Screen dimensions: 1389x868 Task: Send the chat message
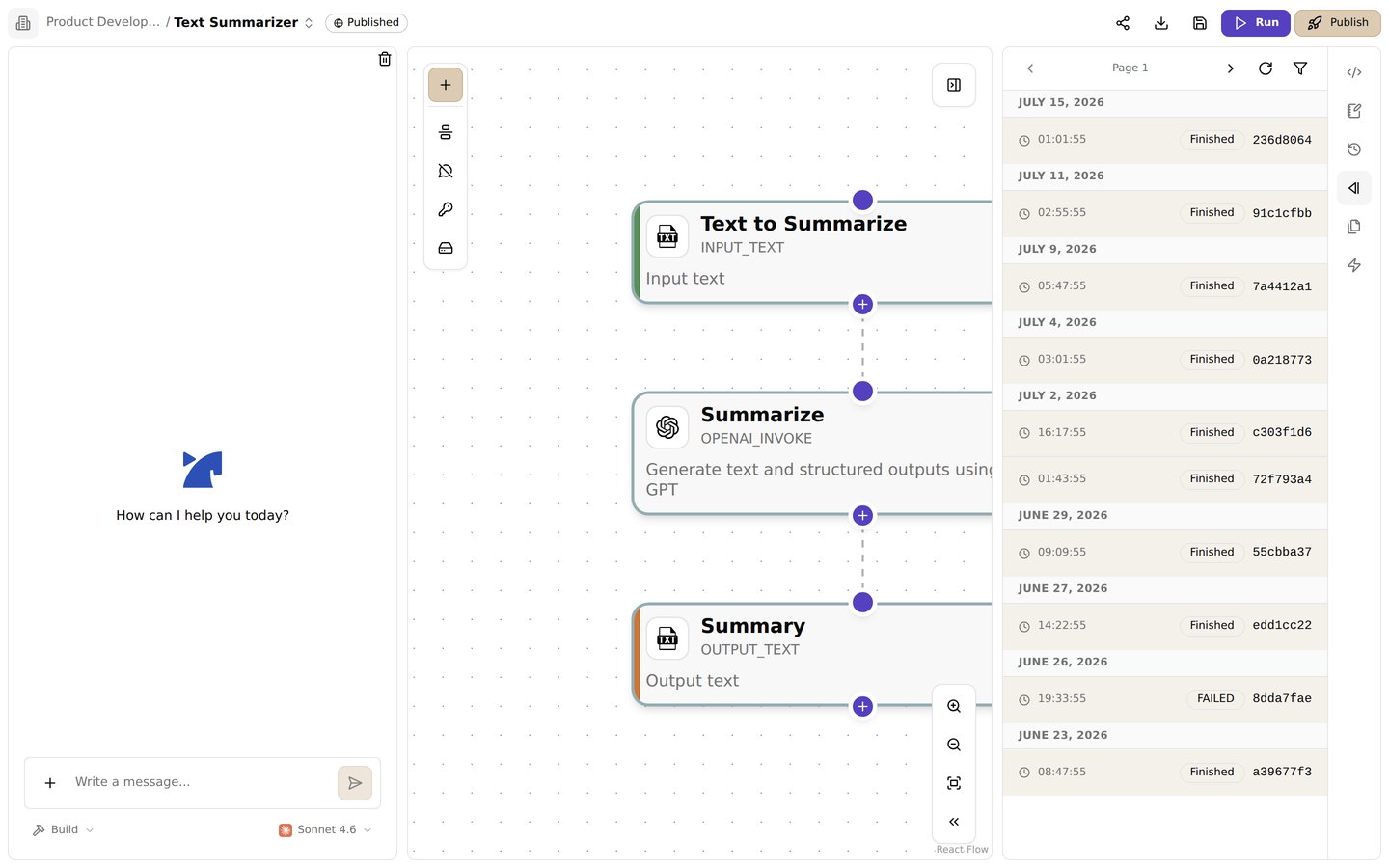pyautogui.click(x=355, y=783)
